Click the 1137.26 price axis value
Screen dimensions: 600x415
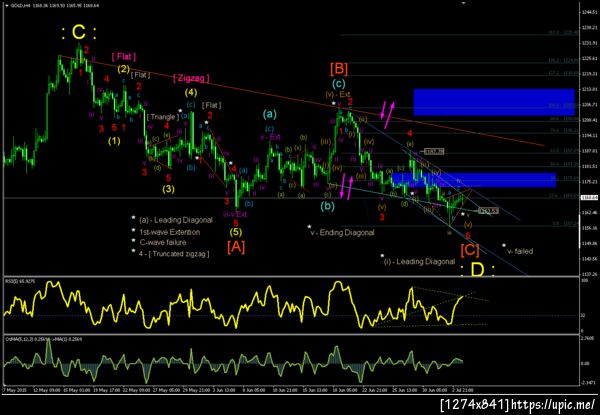point(590,274)
